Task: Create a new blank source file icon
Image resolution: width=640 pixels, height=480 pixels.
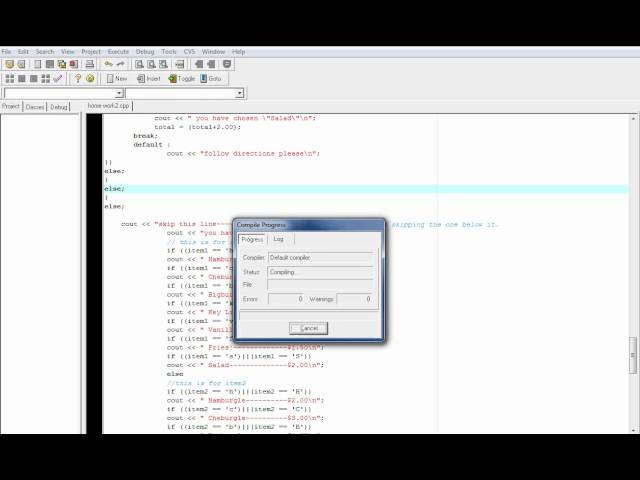Action: (x=38, y=64)
